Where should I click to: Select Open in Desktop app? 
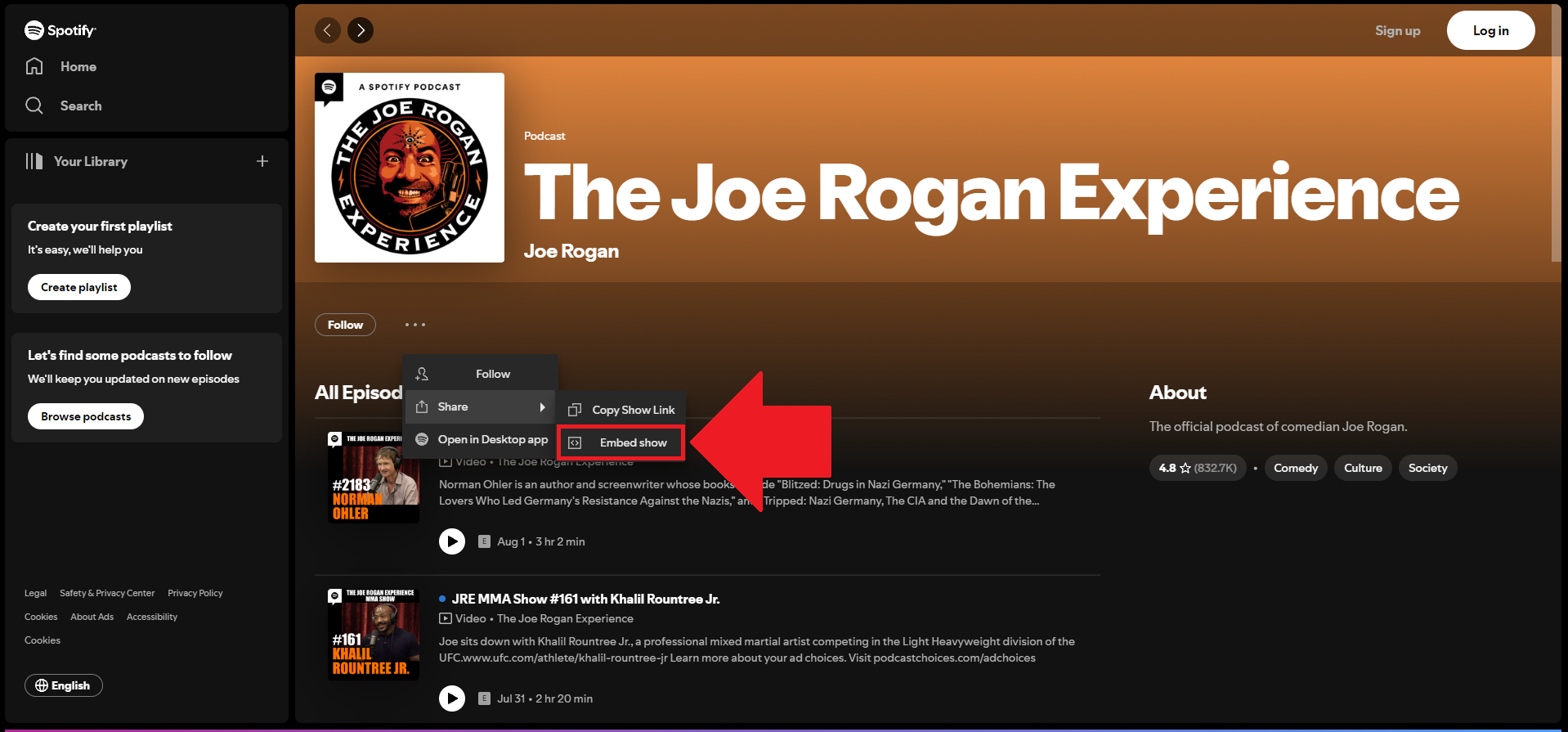[480, 439]
